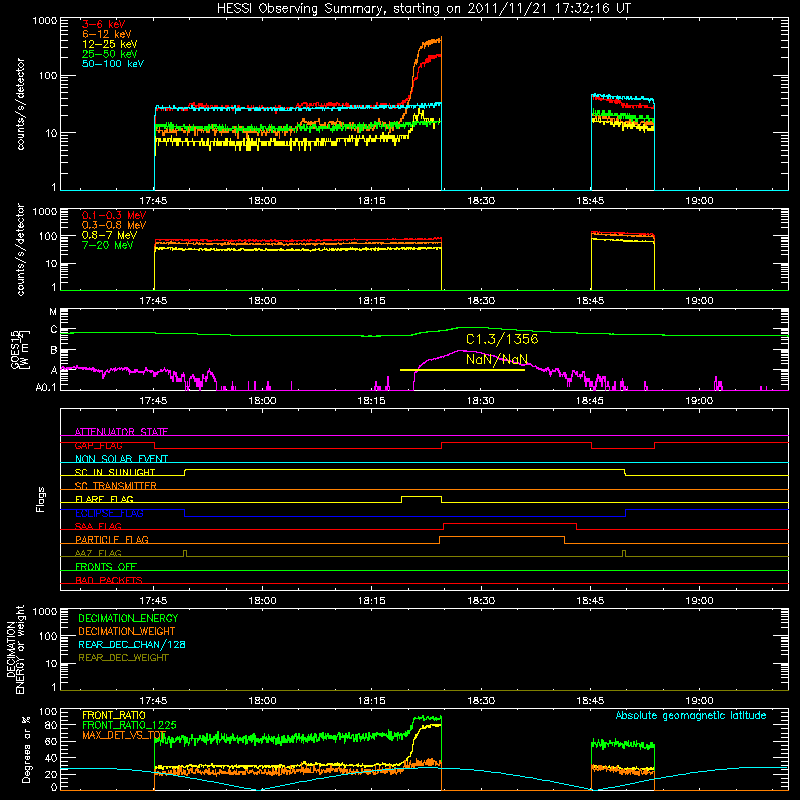
Task: Select the FRONTS_OFF flag label
Action: pyautogui.click(x=106, y=567)
